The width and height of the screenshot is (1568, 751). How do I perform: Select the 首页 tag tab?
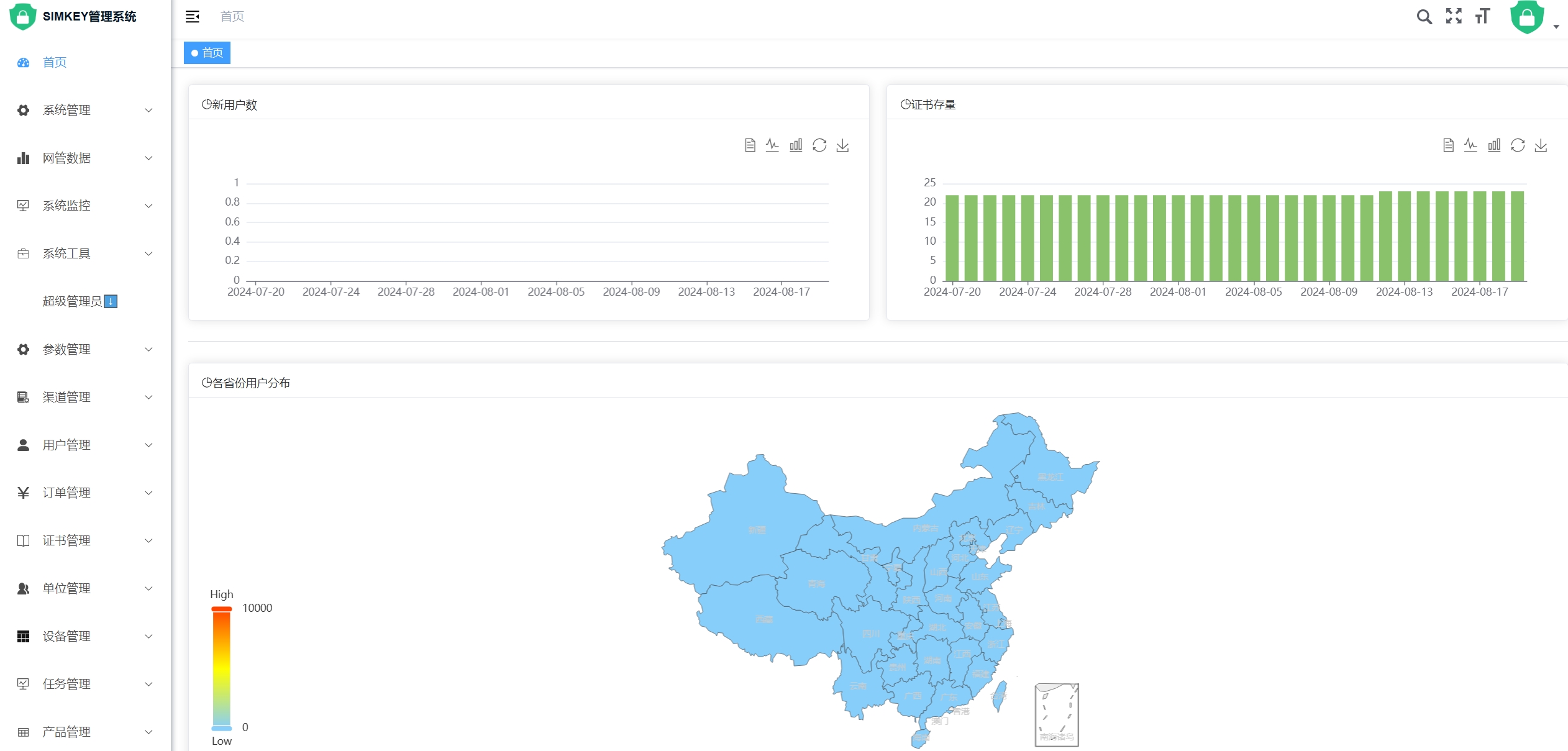click(207, 53)
